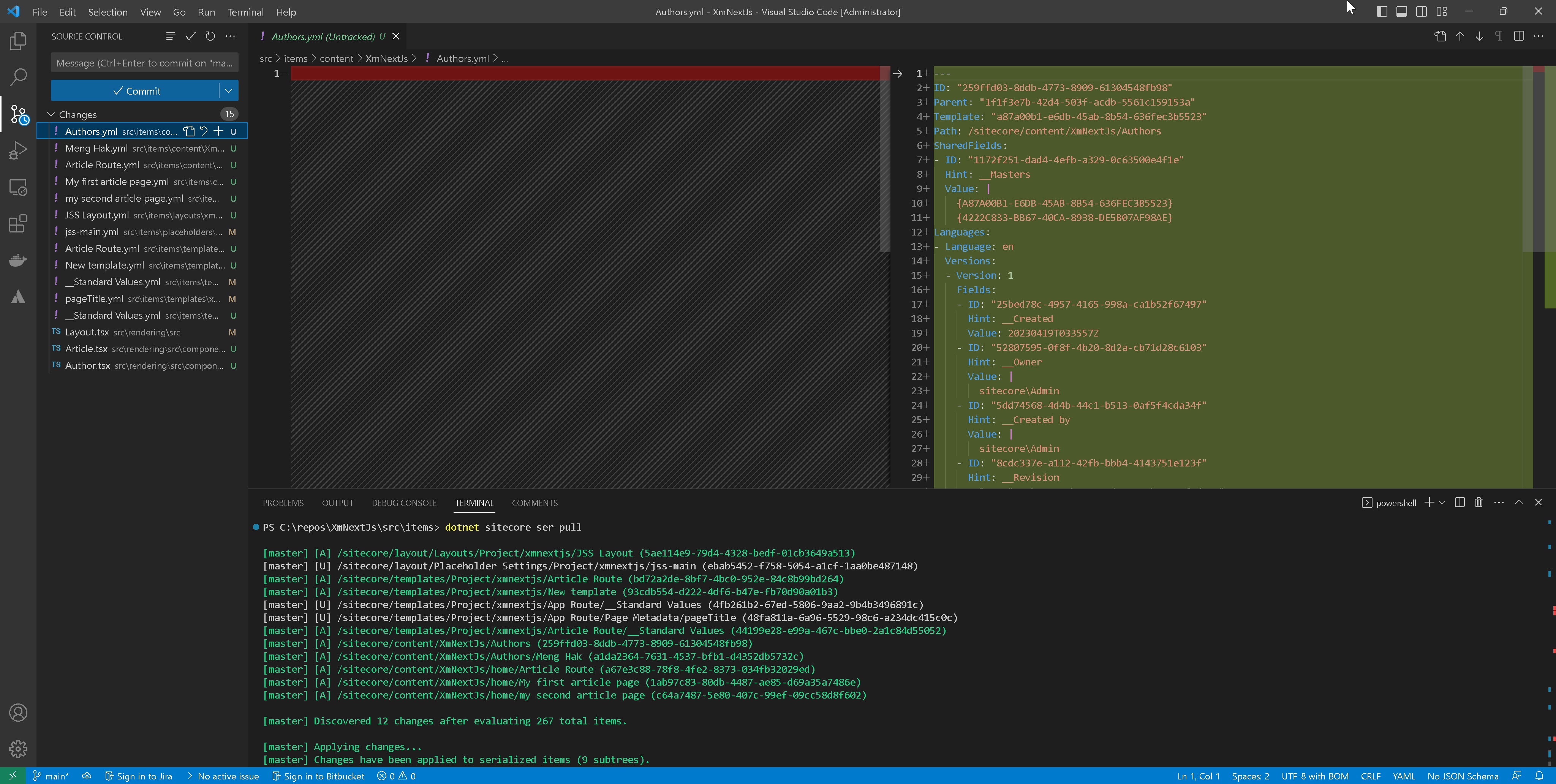This screenshot has width=1556, height=784.
Task: Open the Explorer view in activity bar
Action: (x=18, y=41)
